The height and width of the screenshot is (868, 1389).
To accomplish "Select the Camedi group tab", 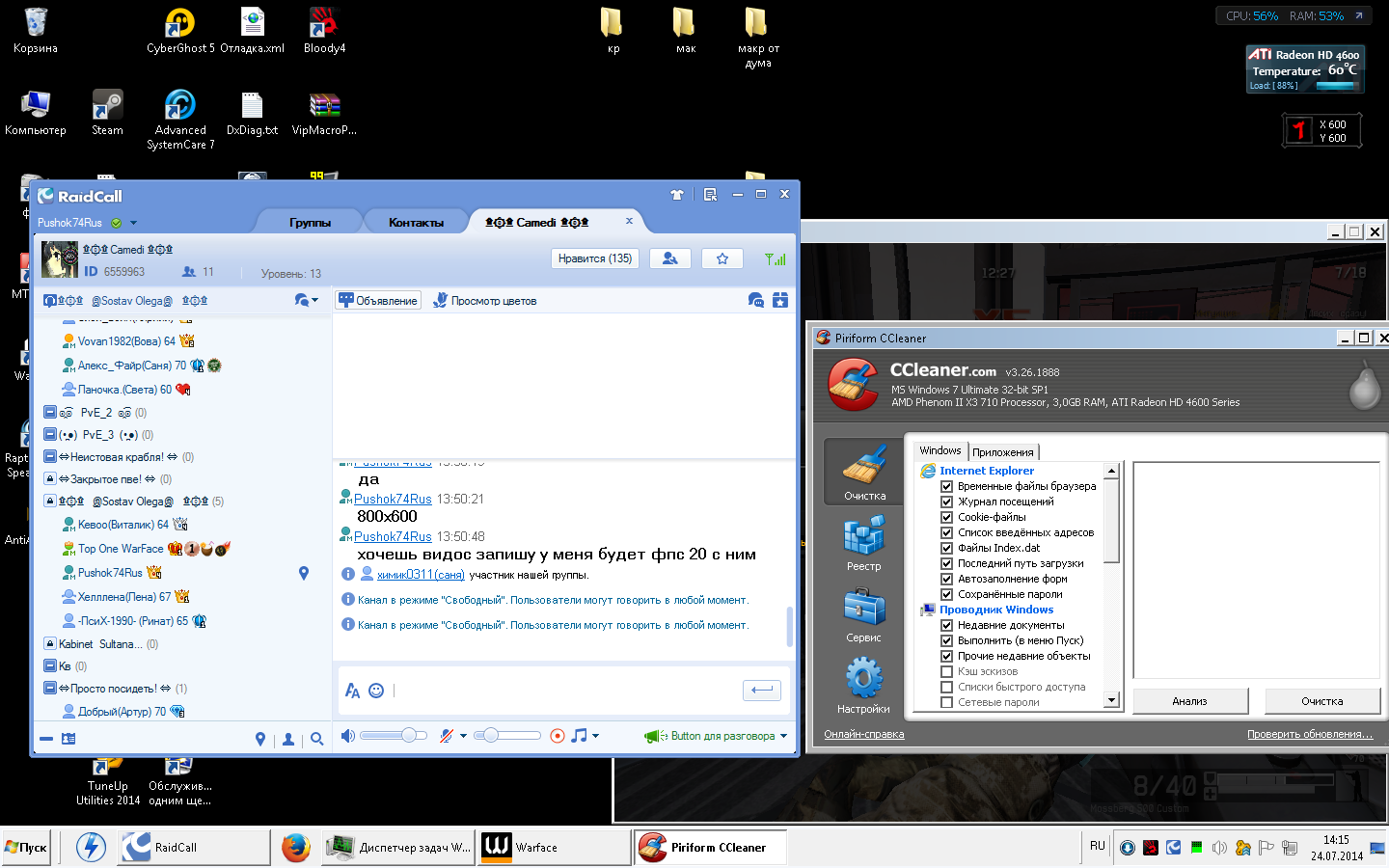I will pos(536,223).
